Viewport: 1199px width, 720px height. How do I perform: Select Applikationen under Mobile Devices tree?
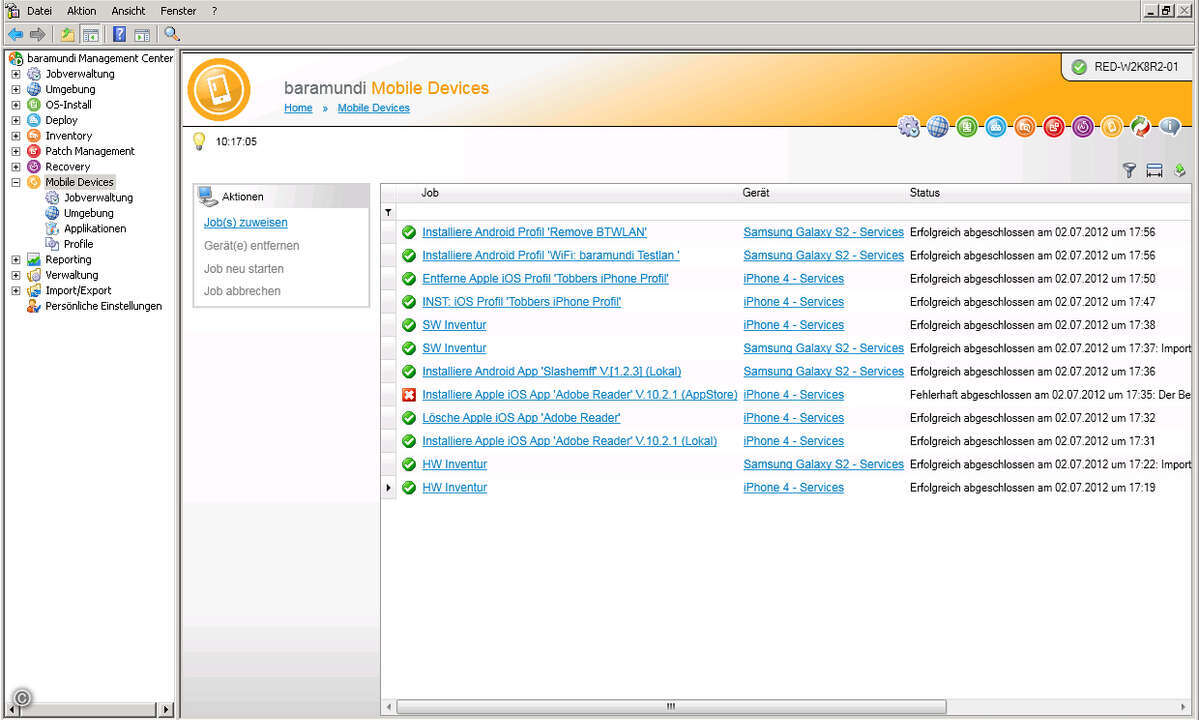[x=95, y=229]
